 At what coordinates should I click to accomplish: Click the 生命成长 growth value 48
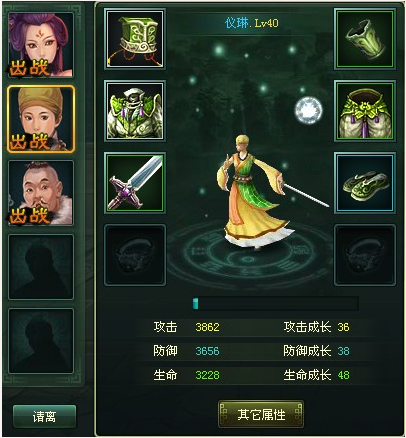(343, 375)
